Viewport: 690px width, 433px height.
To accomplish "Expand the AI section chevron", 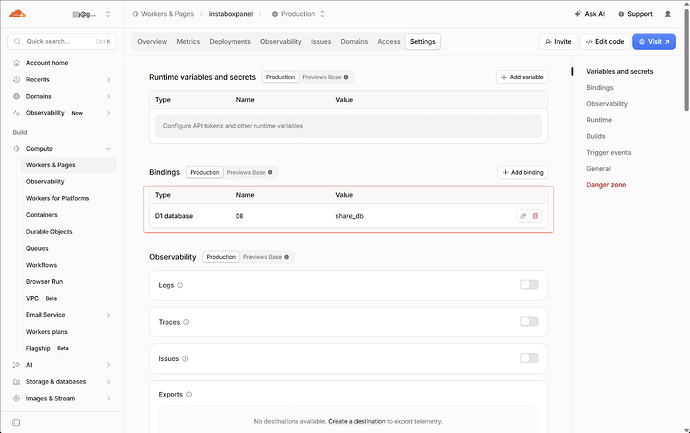I will click(x=108, y=365).
